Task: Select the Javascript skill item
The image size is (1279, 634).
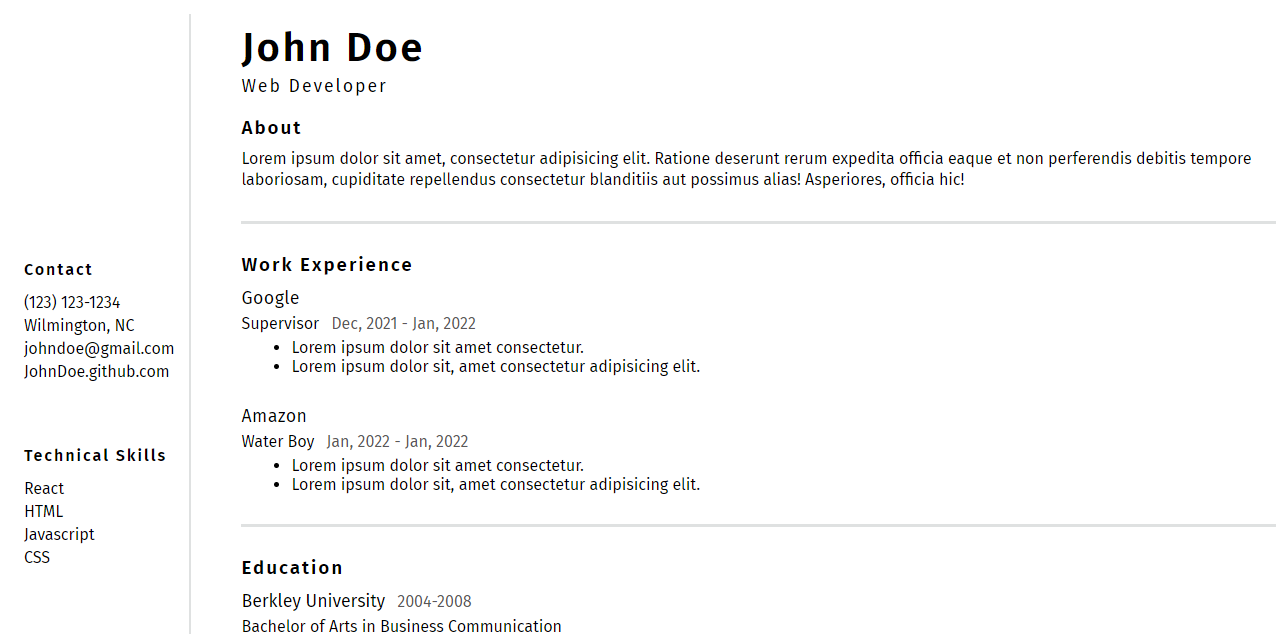Action: tap(59, 534)
